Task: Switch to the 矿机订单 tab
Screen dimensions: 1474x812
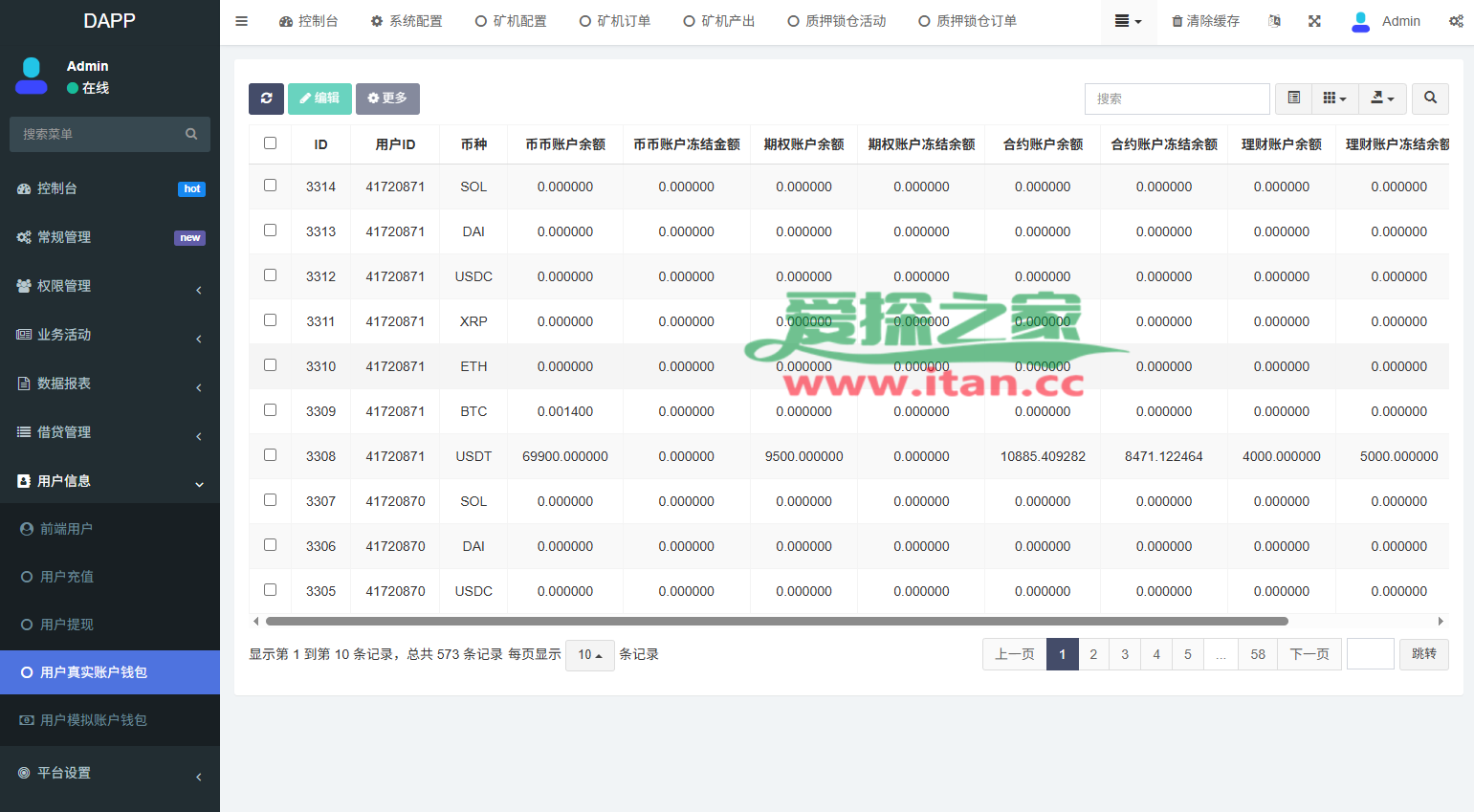Action: click(615, 21)
